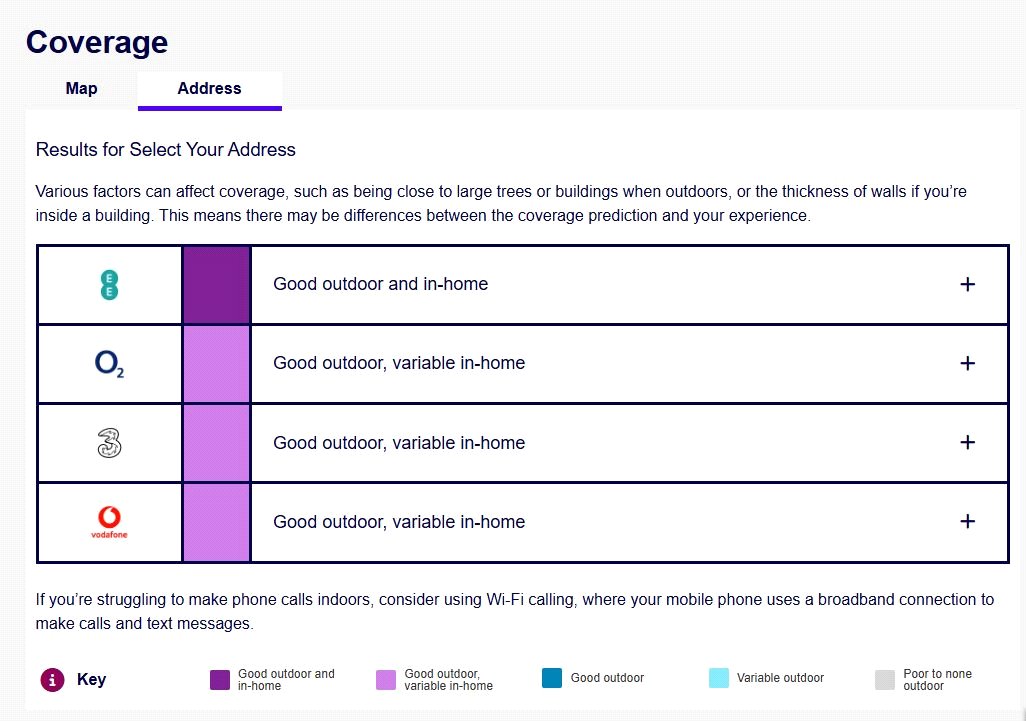Click the Key info icon
1026x721 pixels.
pos(52,680)
